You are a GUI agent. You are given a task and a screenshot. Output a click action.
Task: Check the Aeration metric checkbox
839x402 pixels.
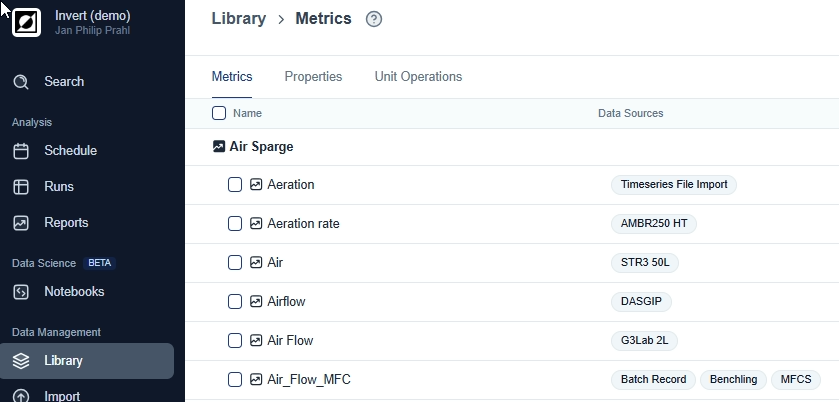click(x=235, y=185)
